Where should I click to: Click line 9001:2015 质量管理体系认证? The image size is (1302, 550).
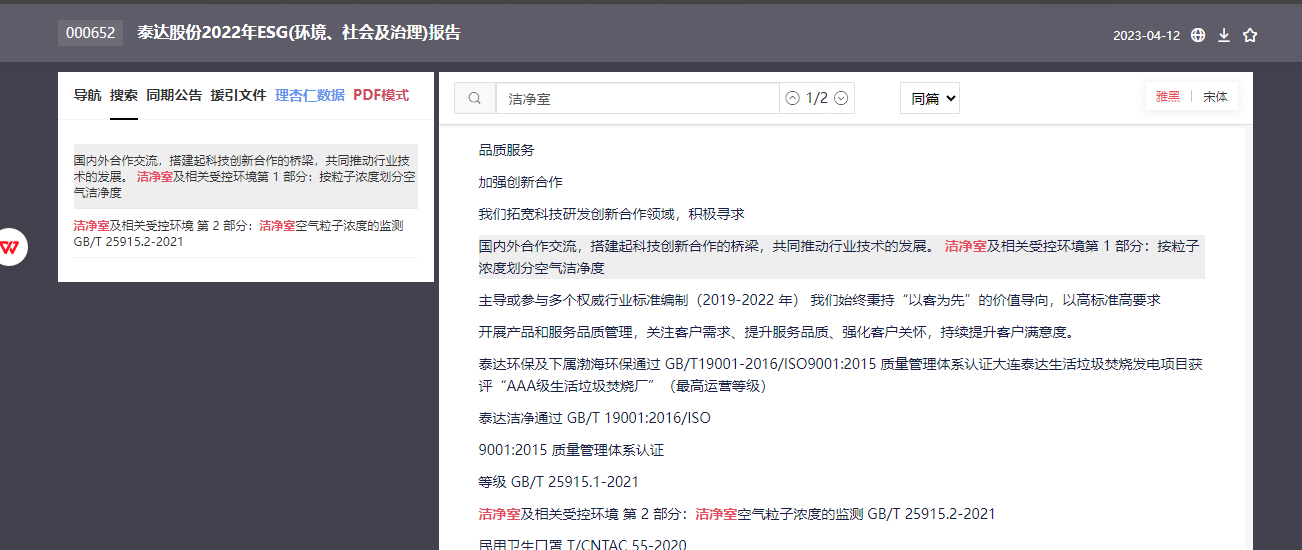point(571,450)
